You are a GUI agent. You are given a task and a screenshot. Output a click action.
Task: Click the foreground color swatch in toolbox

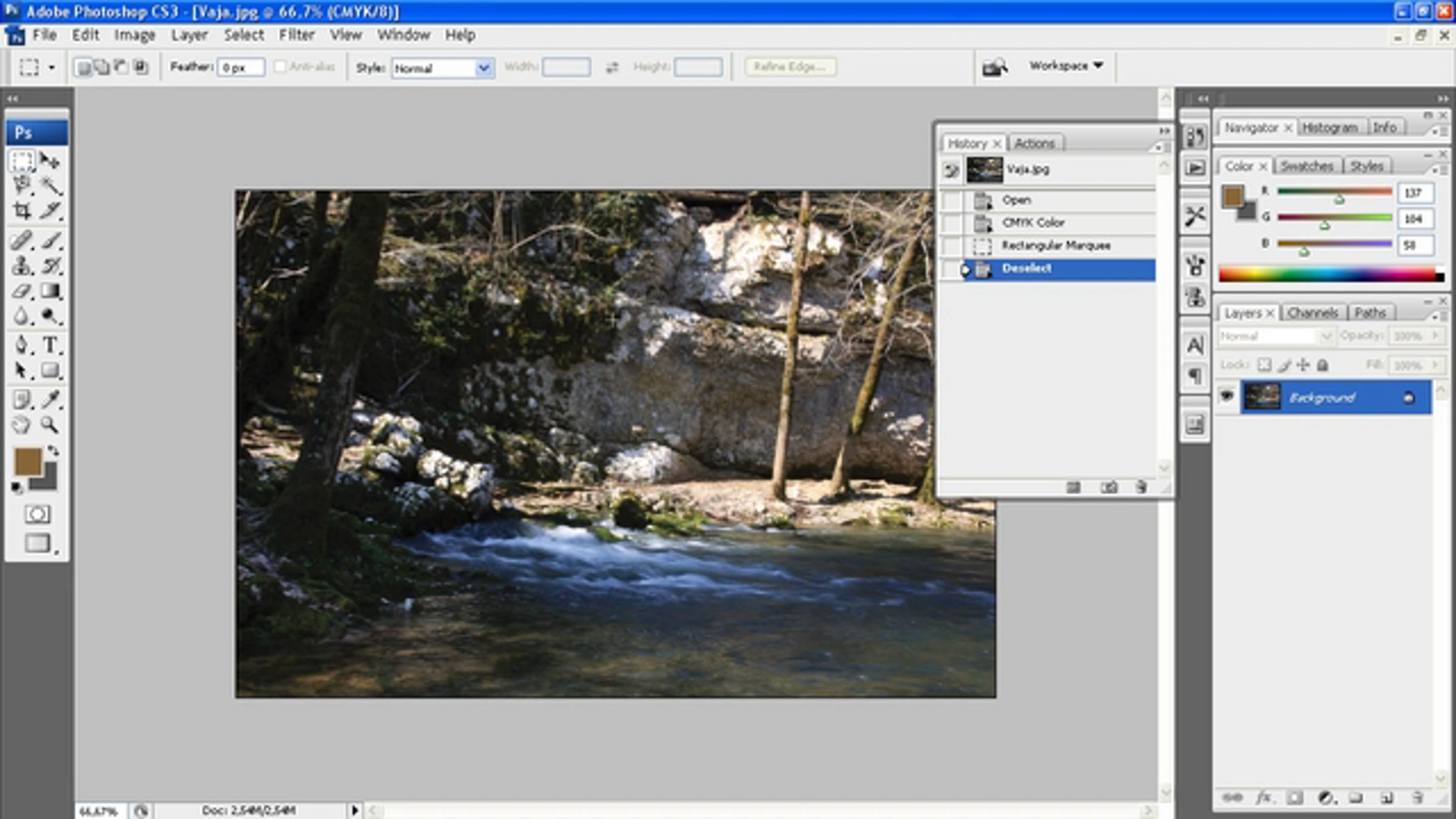pyautogui.click(x=28, y=461)
